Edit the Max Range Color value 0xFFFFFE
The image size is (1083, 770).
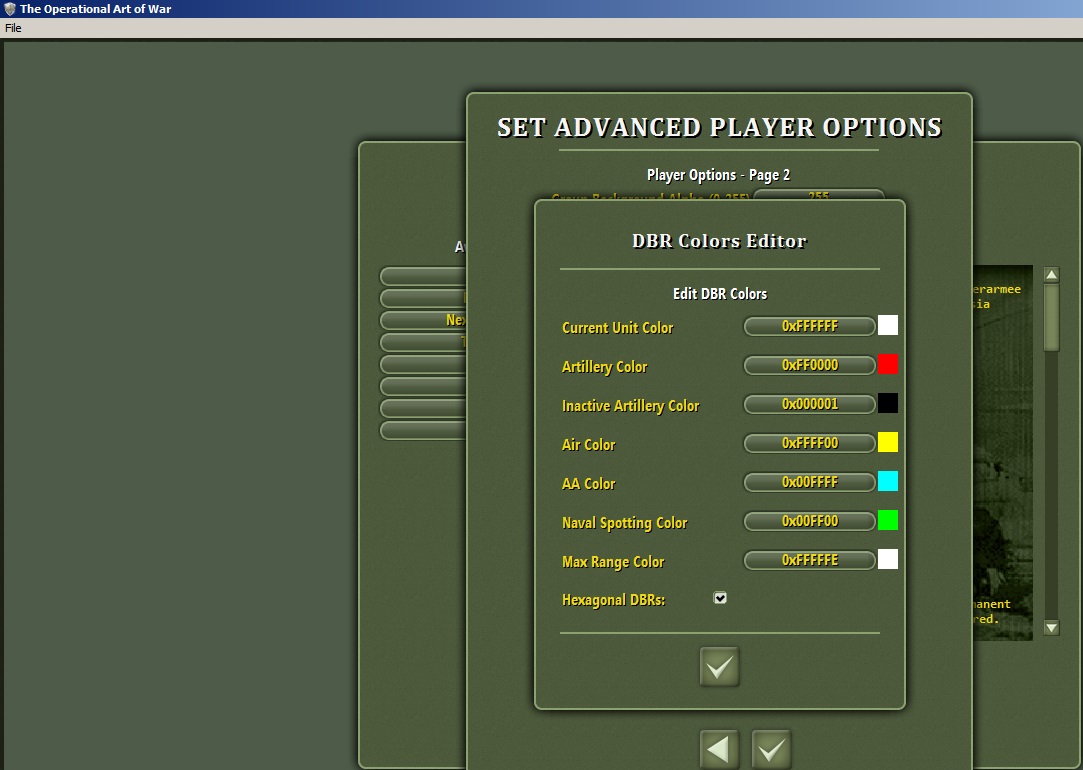pyautogui.click(x=809, y=560)
